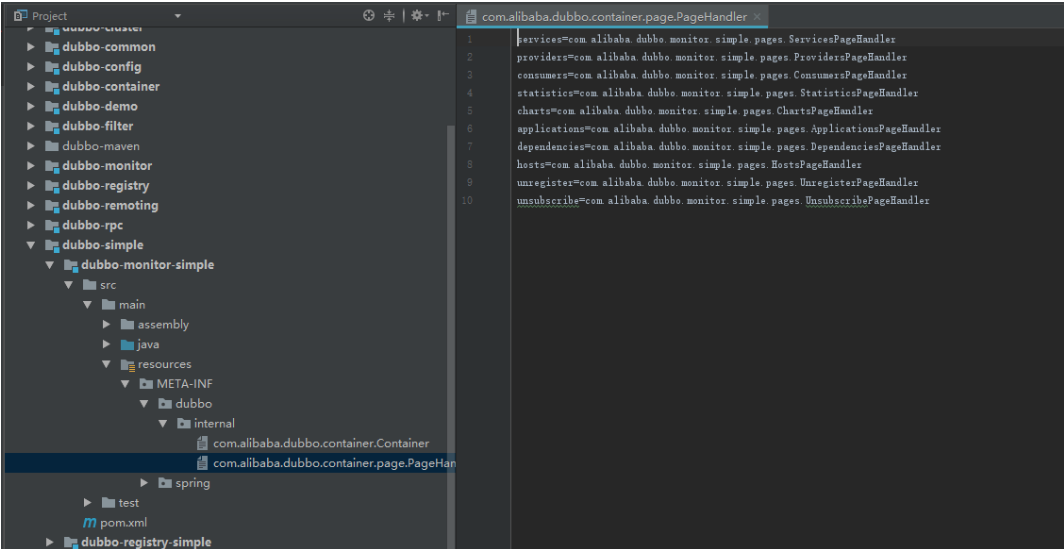Expand the java source folder arrow
The image size is (1064, 549).
tap(107, 344)
